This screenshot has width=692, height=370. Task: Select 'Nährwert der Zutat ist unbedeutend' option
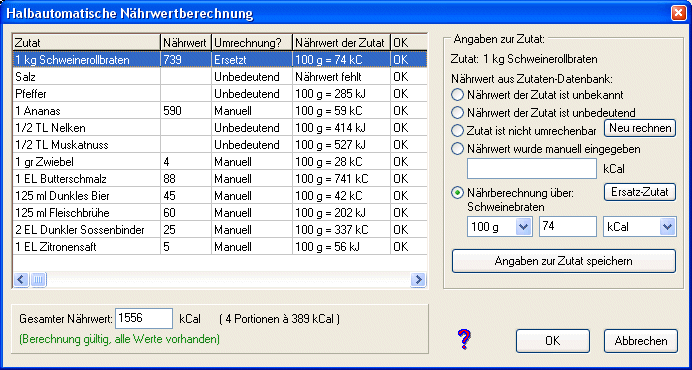point(459,113)
